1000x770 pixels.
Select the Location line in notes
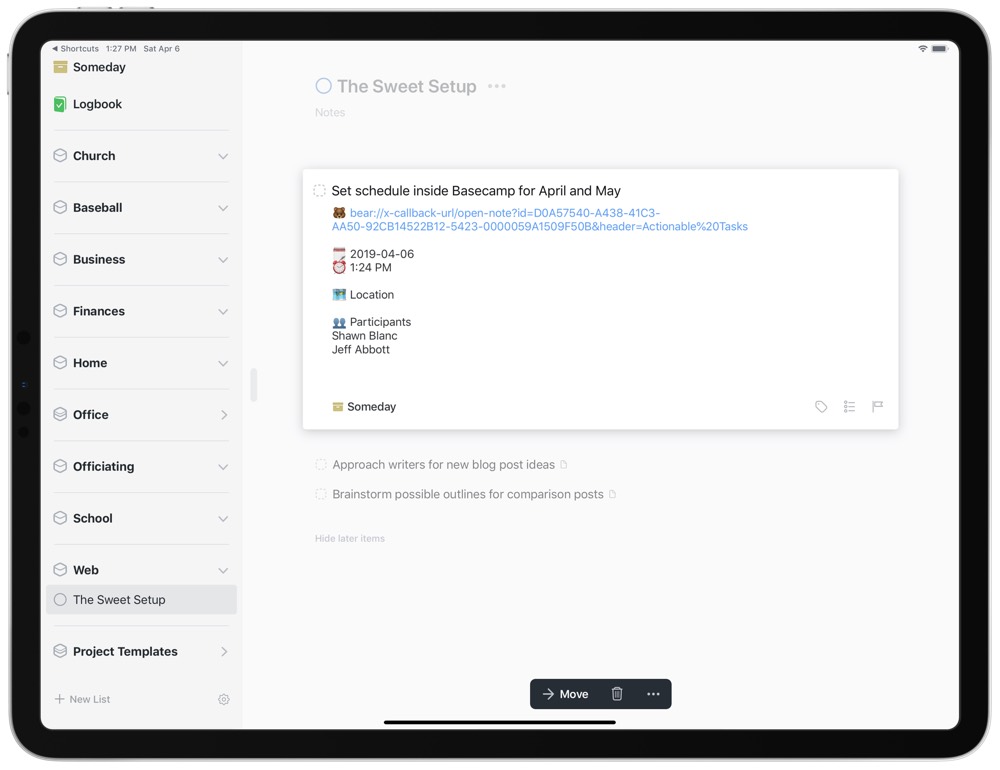(x=363, y=295)
